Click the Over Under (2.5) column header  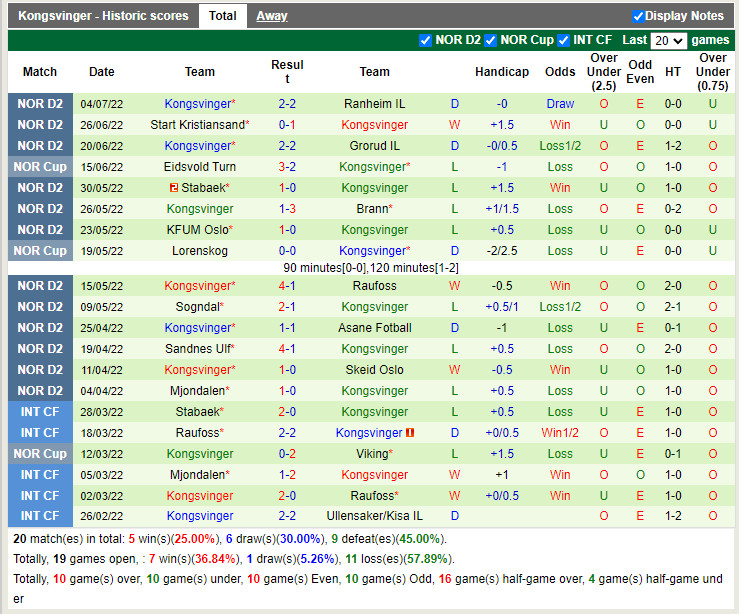click(x=603, y=72)
